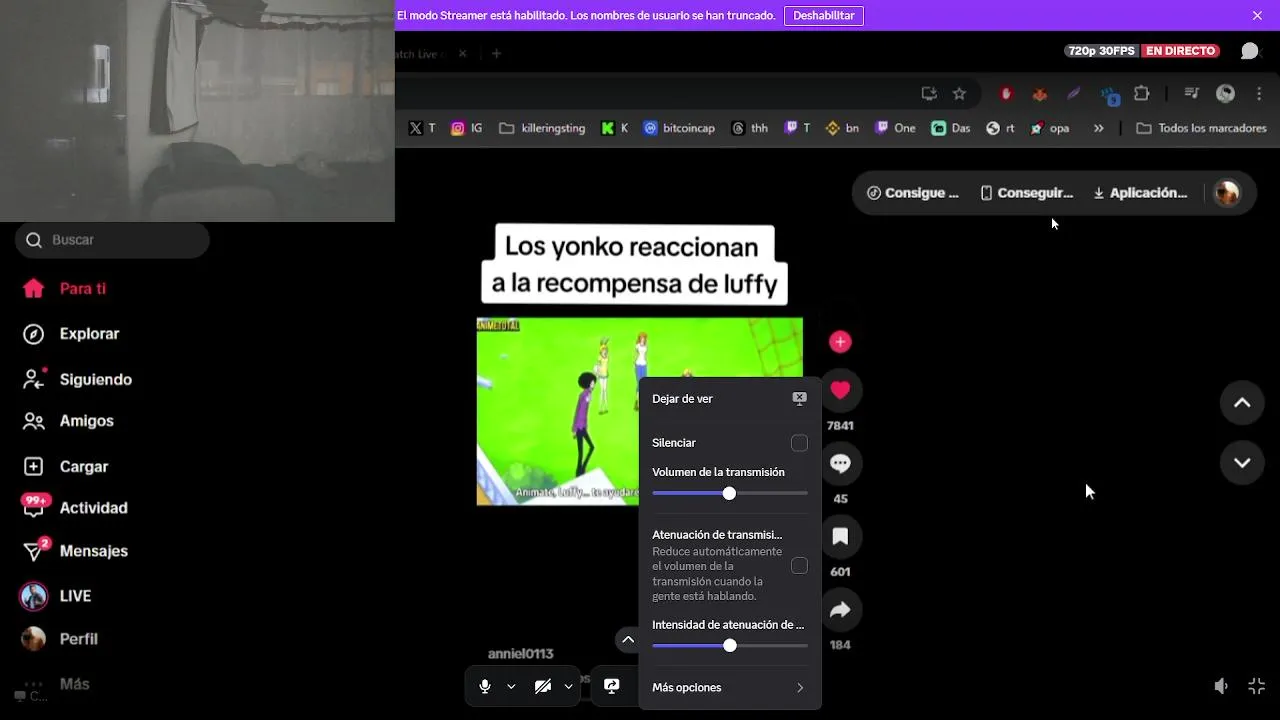The image size is (1280, 720).
Task: Close the Watch Live browser tab
Action: [x=462, y=54]
